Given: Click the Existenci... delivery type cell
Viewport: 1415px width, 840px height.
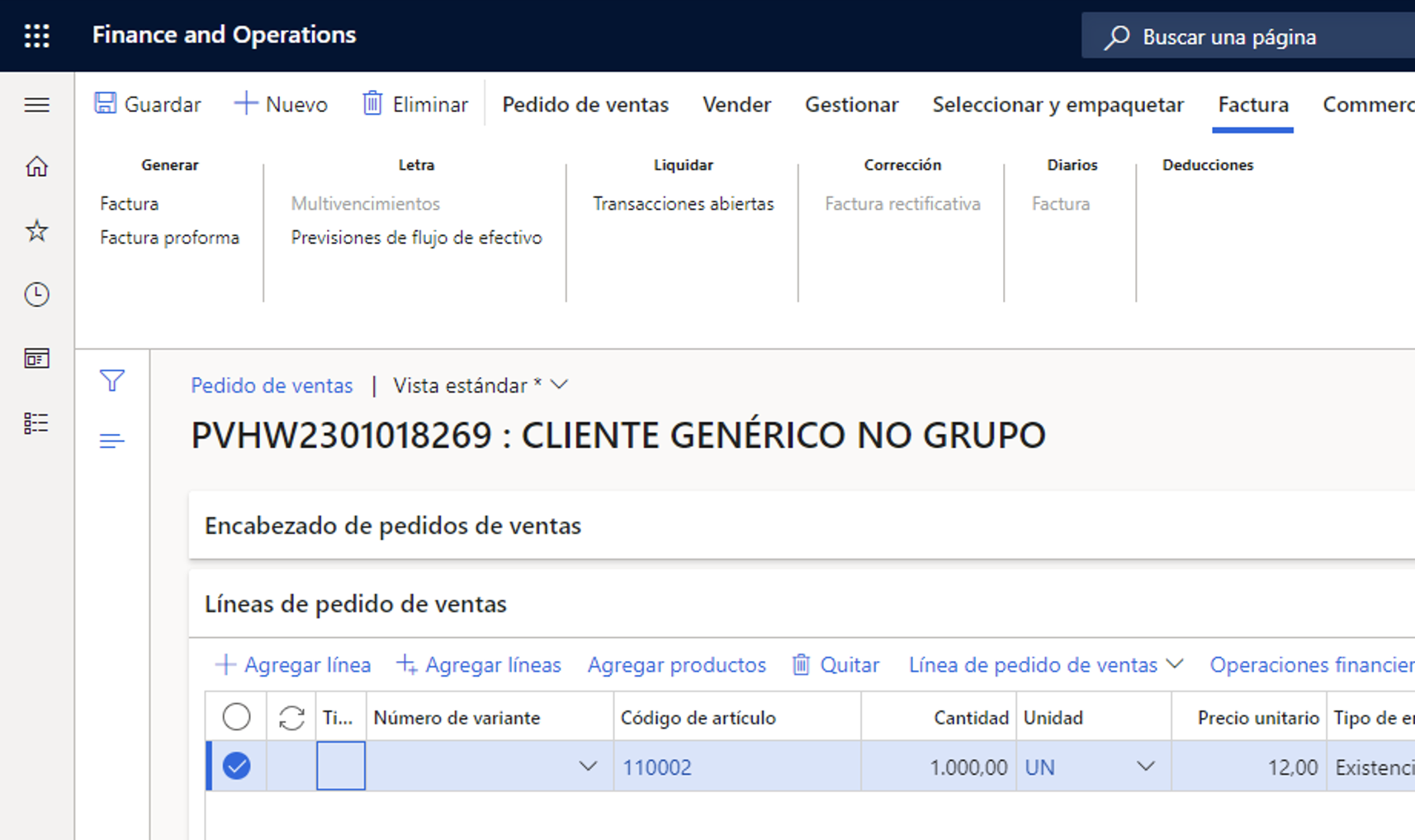Looking at the screenshot, I should (x=1371, y=767).
